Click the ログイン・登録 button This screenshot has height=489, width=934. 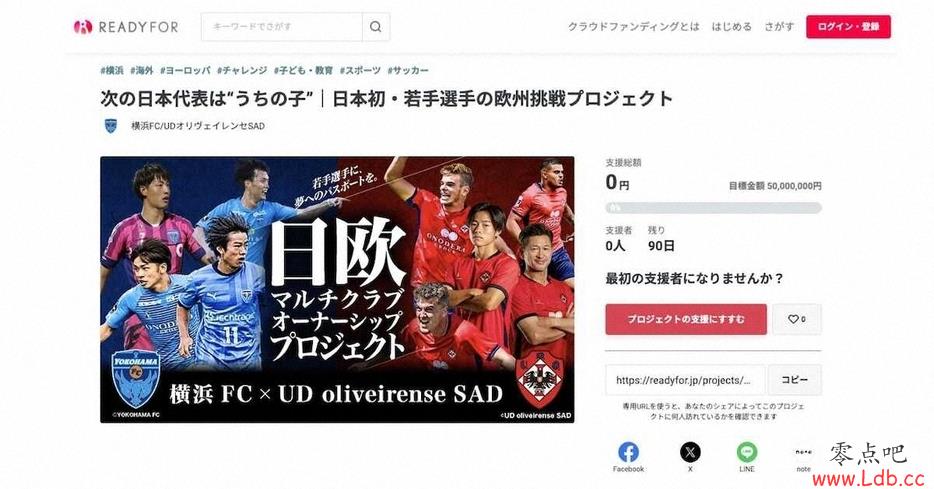[x=848, y=27]
